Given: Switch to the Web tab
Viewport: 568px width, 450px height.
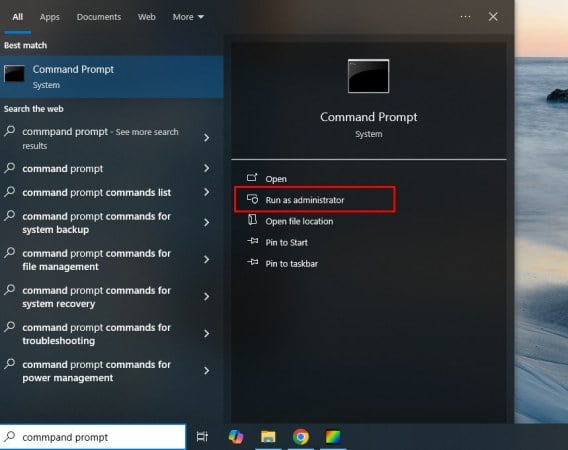Looking at the screenshot, I should coord(146,17).
